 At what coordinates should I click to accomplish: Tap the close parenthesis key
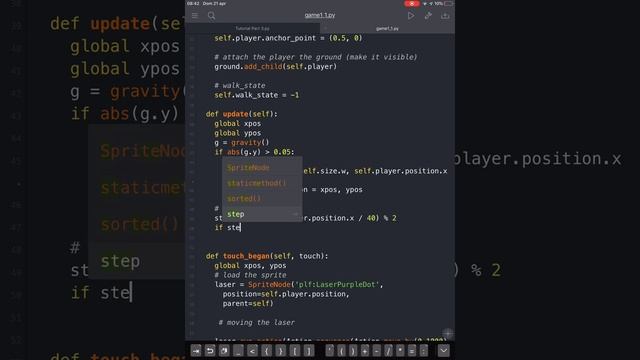353,351
